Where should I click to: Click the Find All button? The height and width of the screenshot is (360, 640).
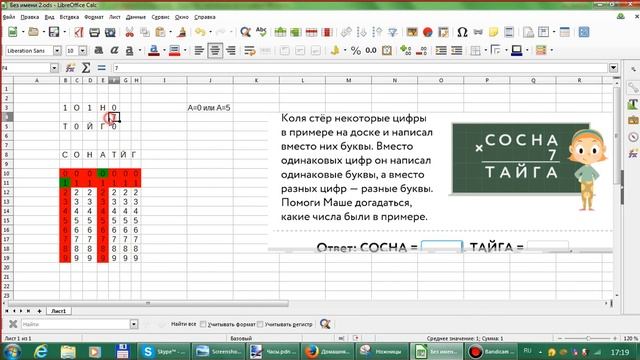tap(183, 324)
